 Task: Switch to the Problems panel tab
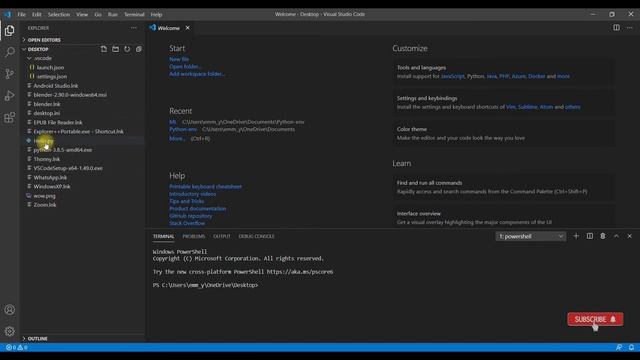click(193, 236)
